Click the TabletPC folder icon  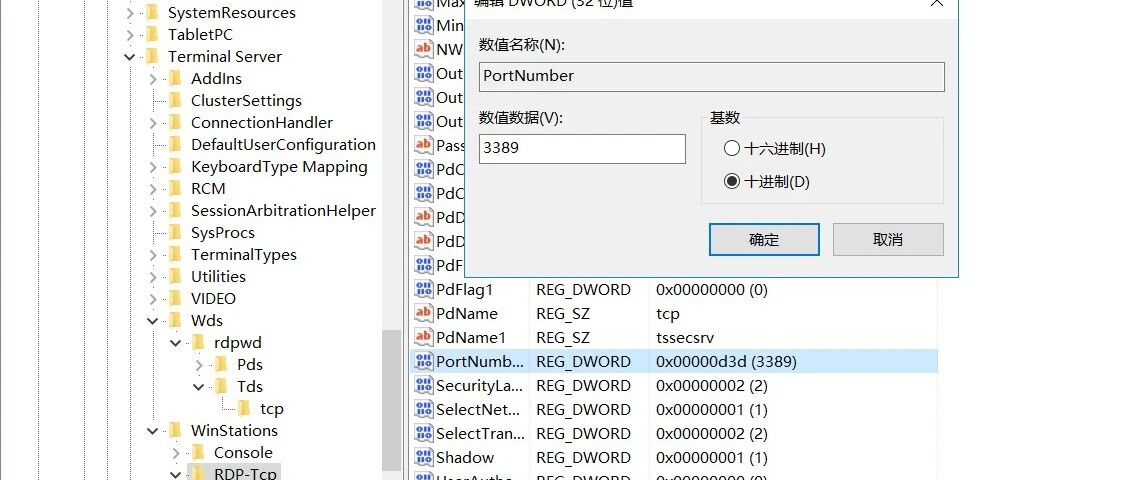151,35
